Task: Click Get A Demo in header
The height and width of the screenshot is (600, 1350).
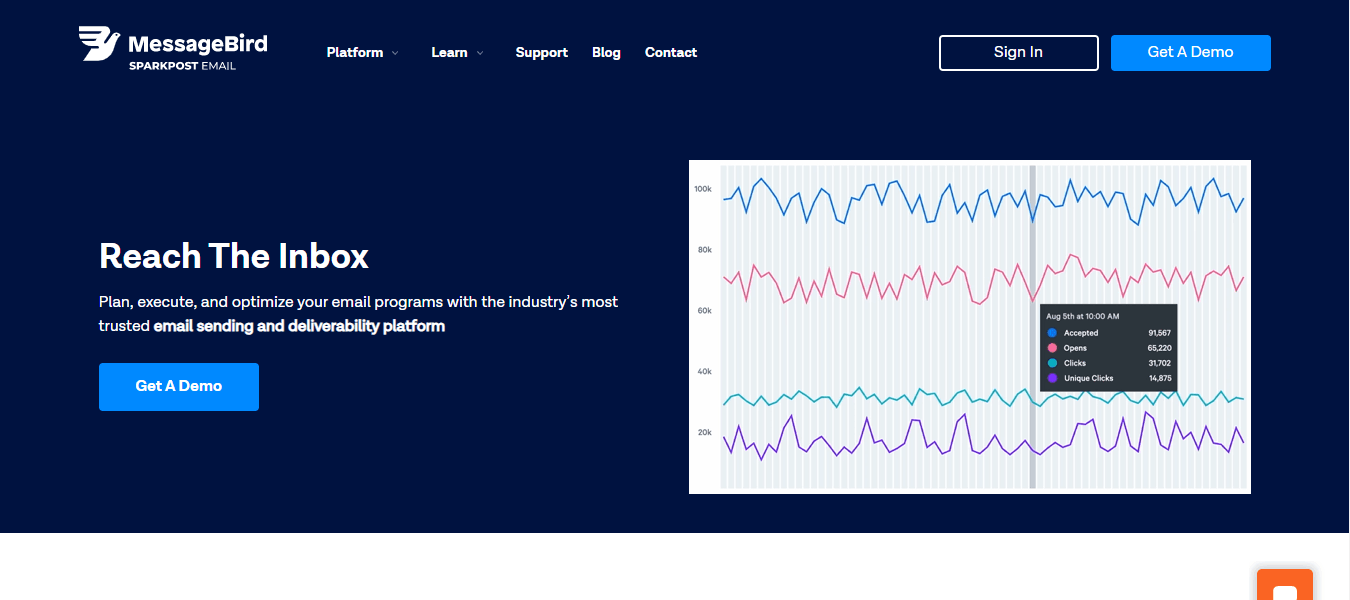Action: [x=1190, y=53]
